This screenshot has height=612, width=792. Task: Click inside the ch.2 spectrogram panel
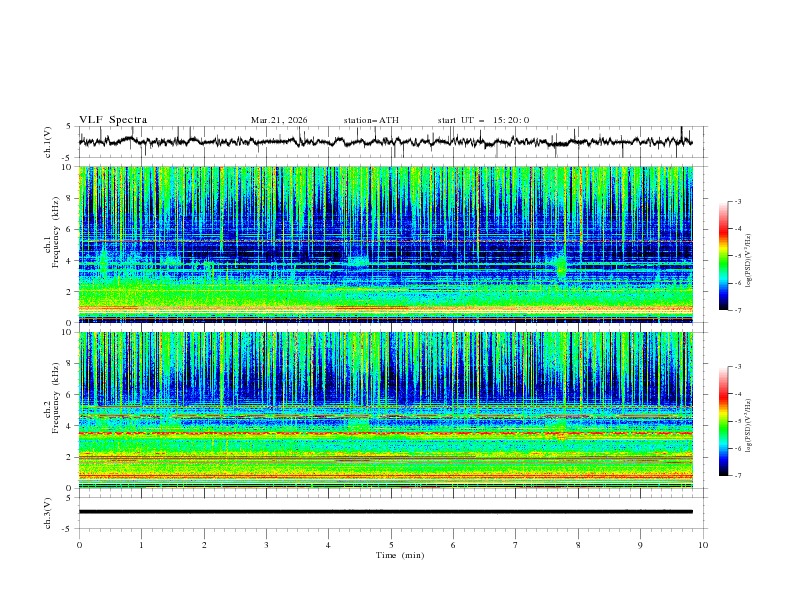[385, 410]
